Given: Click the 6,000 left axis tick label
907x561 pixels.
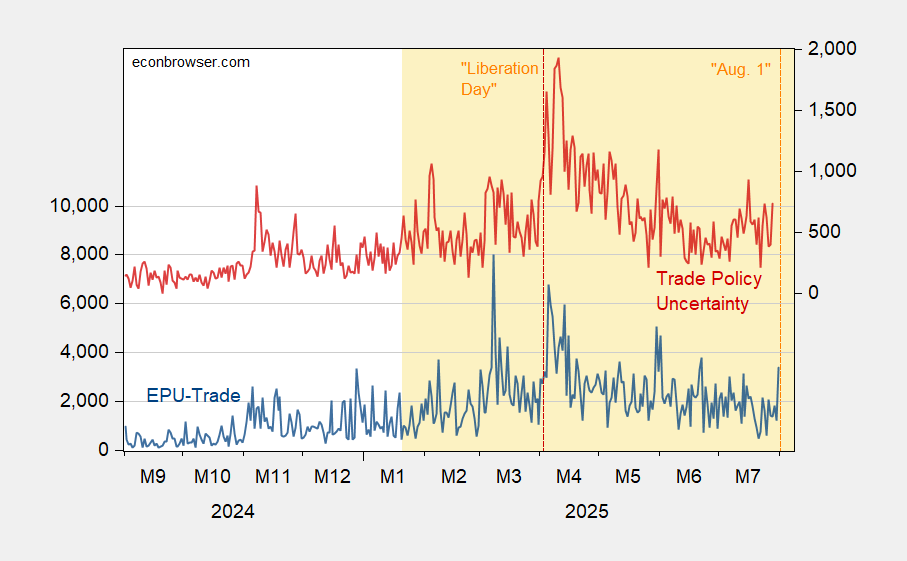Looking at the screenshot, I should pos(82,303).
